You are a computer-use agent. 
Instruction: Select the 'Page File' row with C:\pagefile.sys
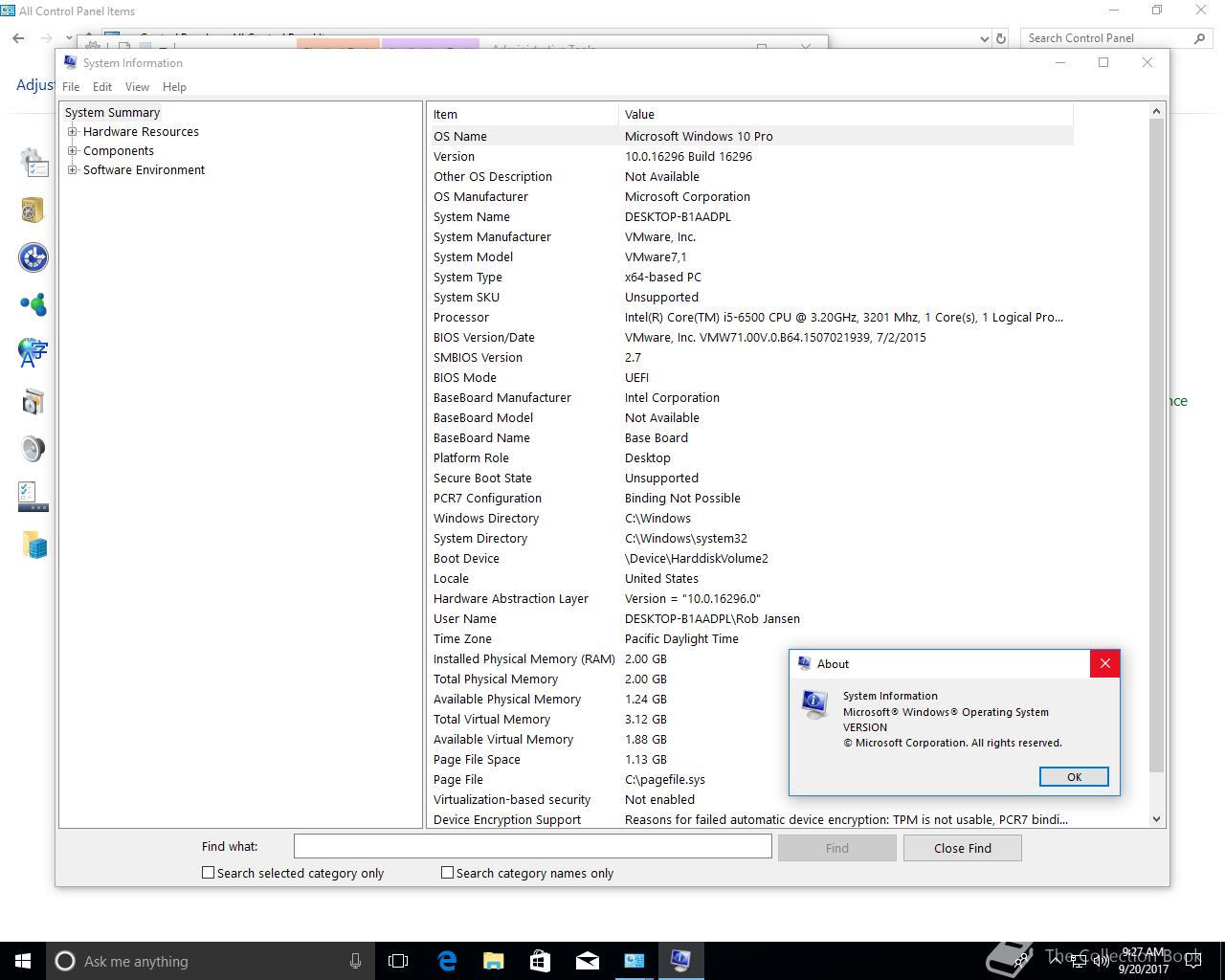coord(751,779)
